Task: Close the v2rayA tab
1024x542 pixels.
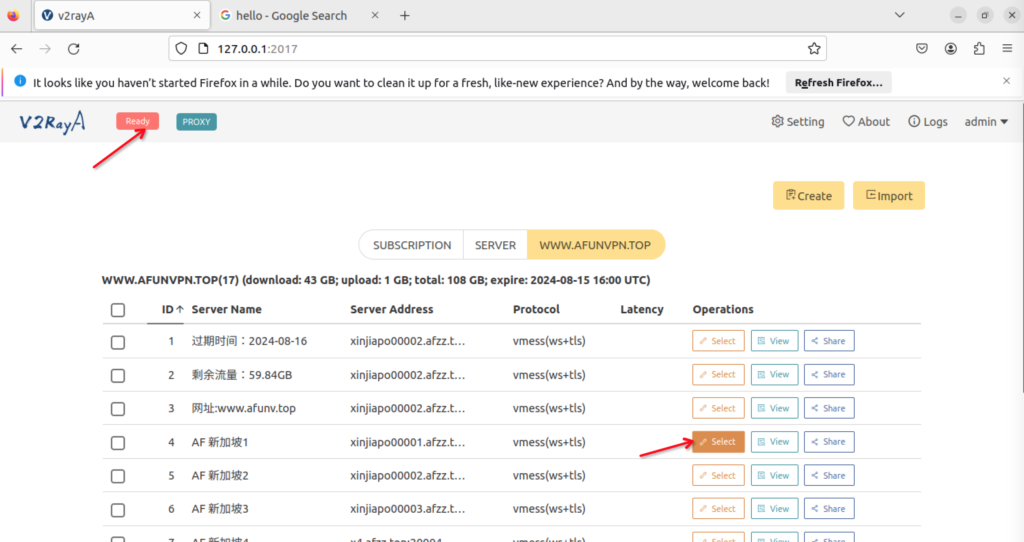Action: (x=197, y=15)
